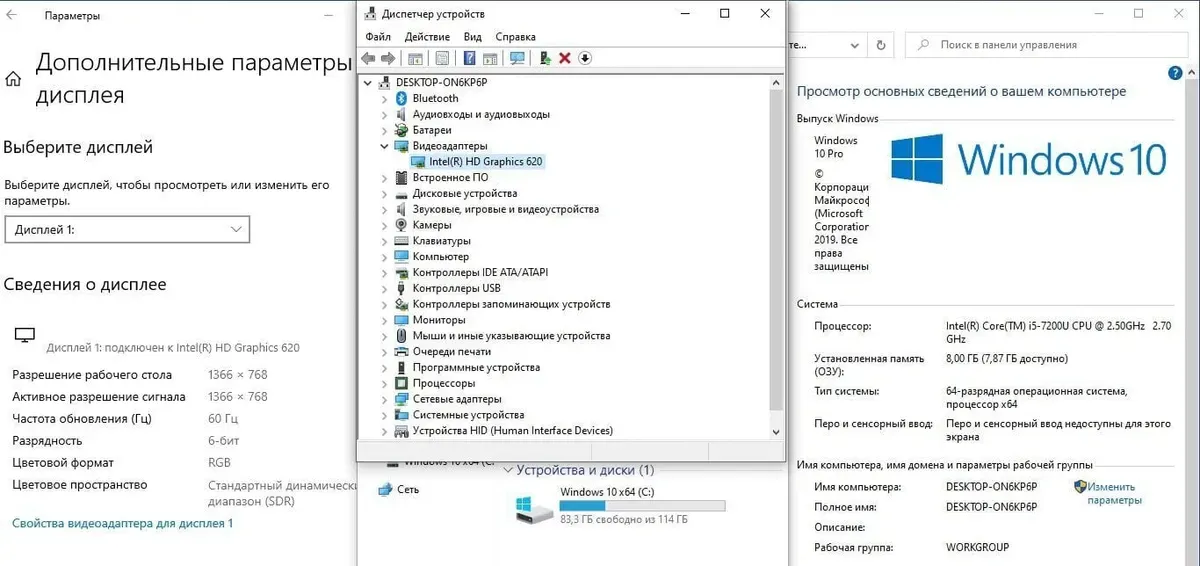Click the blue question mark help icon
The image size is (1200, 566).
(x=469, y=58)
